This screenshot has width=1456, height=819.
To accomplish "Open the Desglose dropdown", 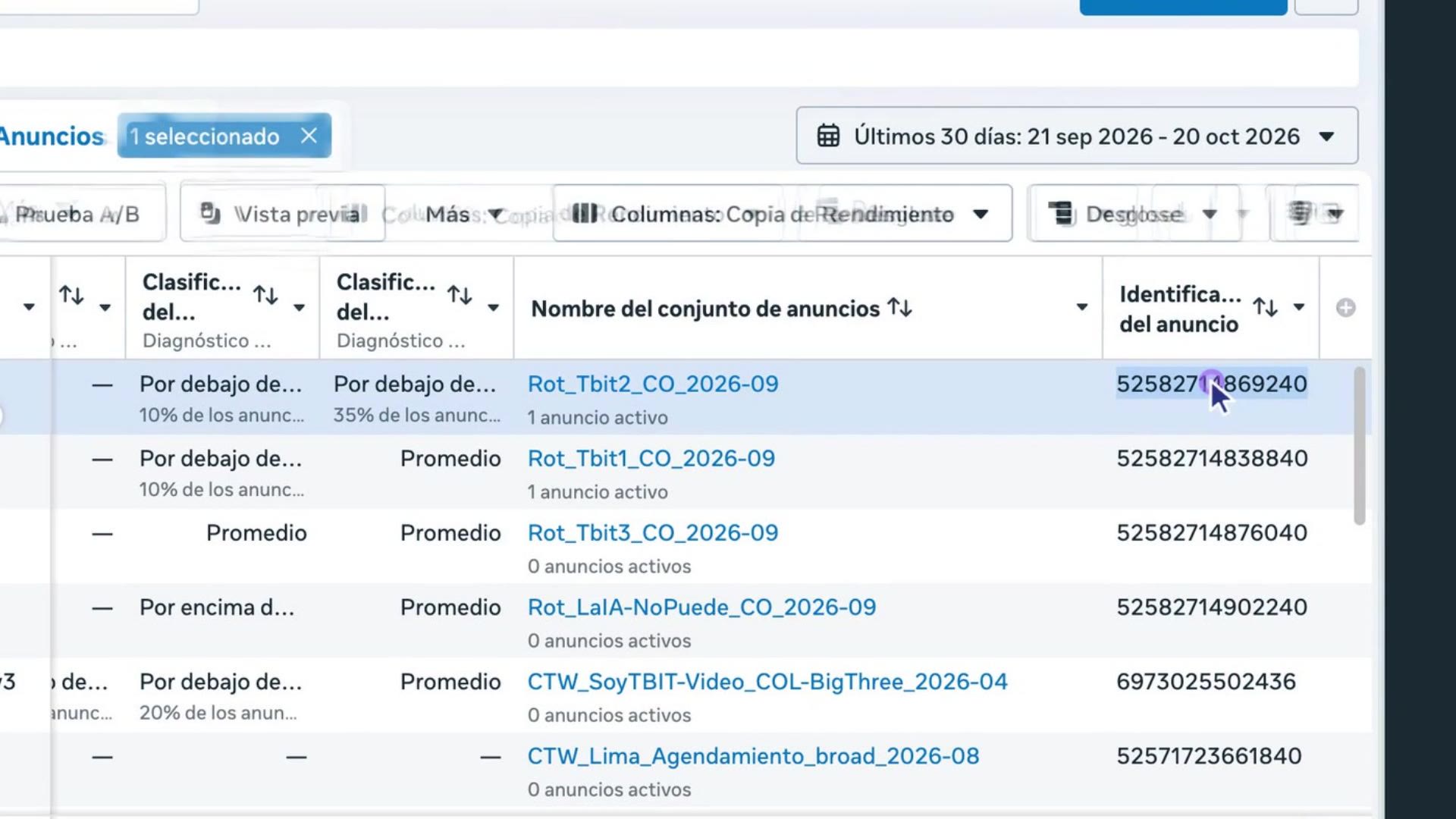I will (1134, 214).
